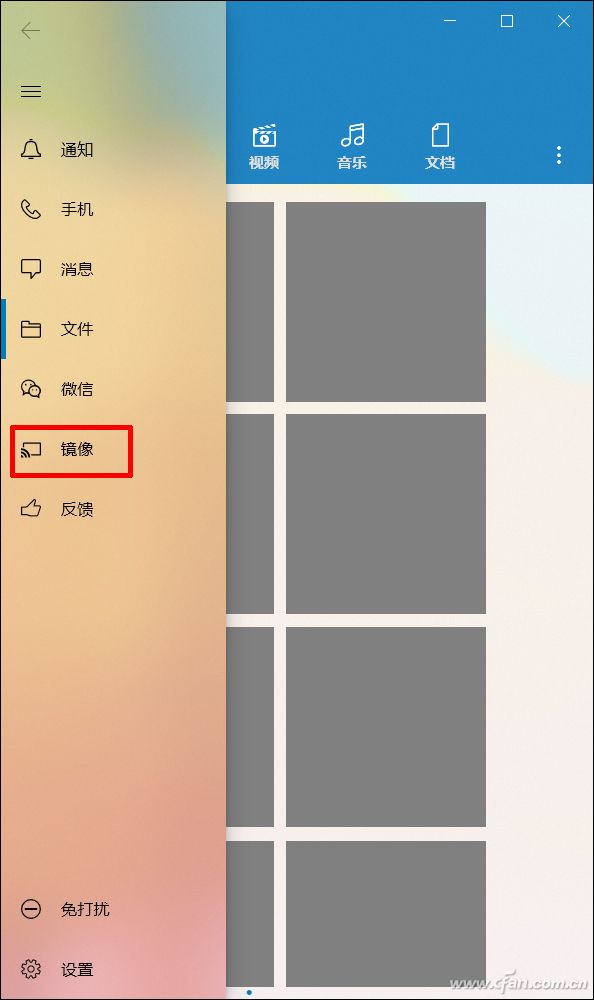The image size is (594, 1000).
Task: Select 手机 phone entry
Action: pos(57,209)
